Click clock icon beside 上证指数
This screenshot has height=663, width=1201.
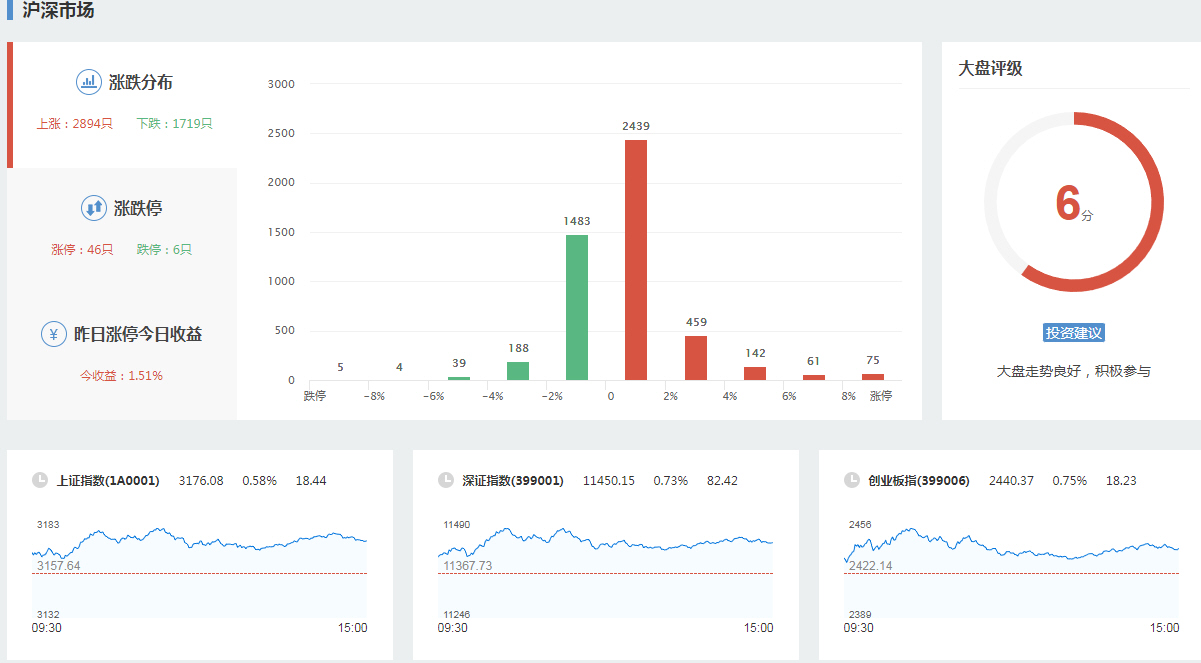(x=40, y=480)
